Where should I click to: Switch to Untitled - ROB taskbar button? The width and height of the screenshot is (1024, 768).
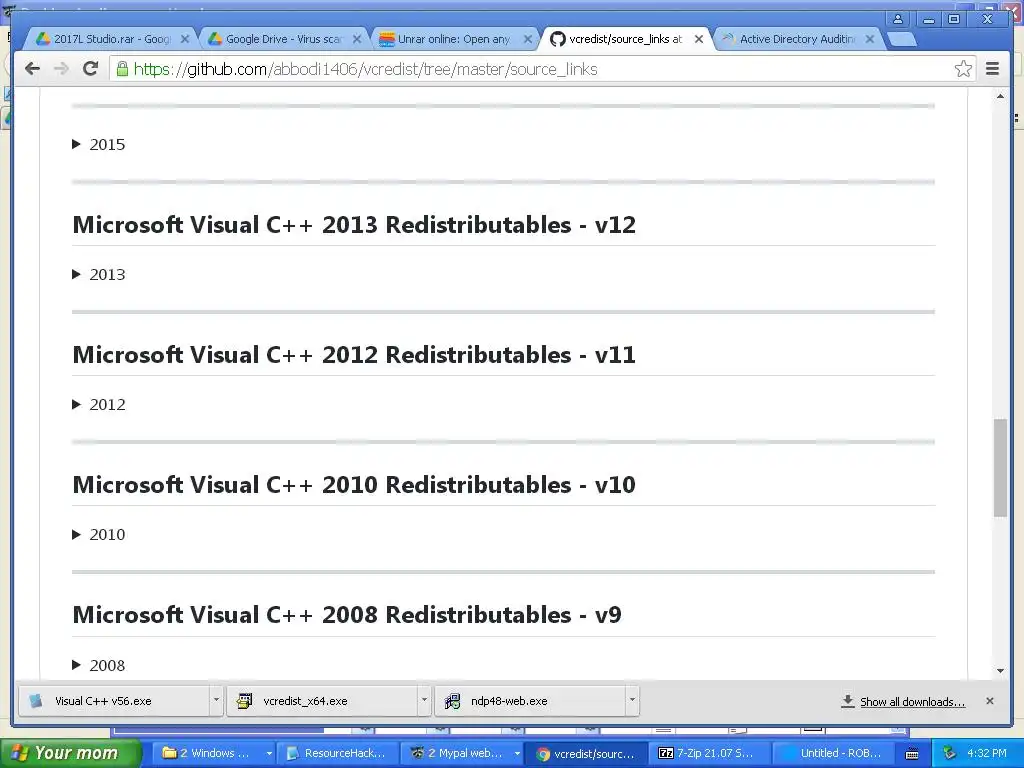(x=833, y=753)
